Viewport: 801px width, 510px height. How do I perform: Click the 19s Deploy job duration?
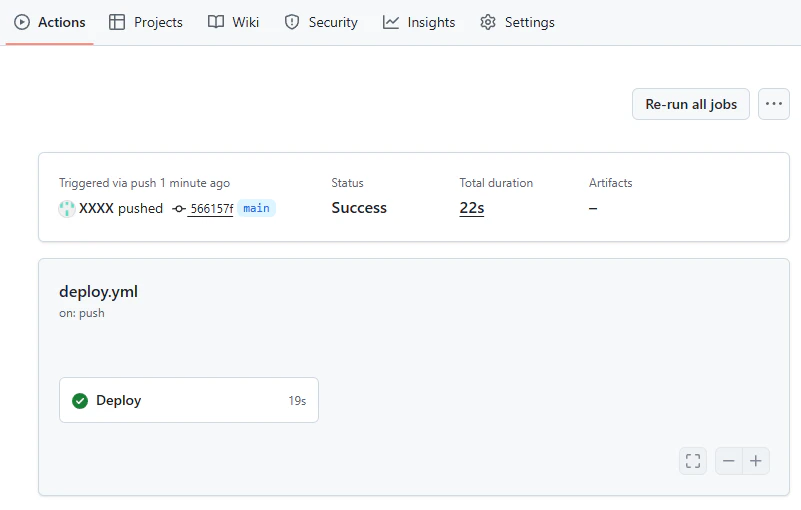pyautogui.click(x=297, y=401)
